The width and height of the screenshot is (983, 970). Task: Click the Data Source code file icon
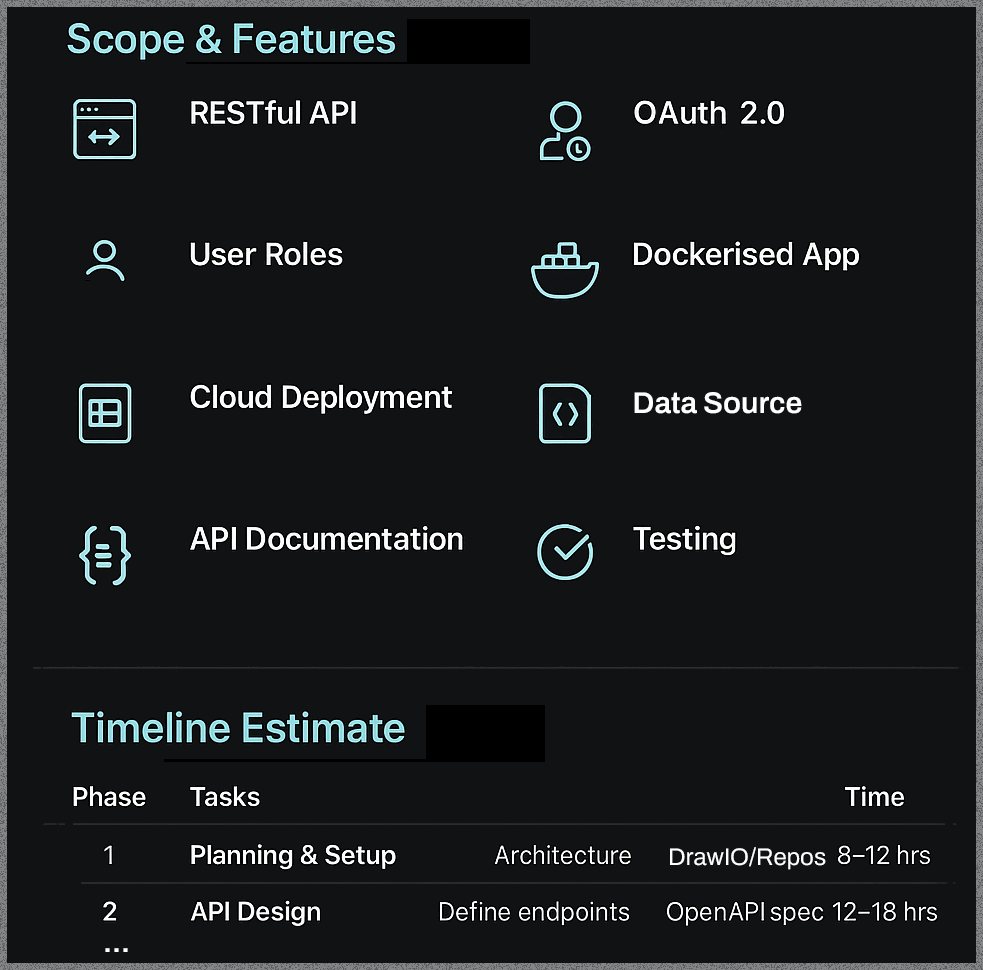[x=565, y=413]
